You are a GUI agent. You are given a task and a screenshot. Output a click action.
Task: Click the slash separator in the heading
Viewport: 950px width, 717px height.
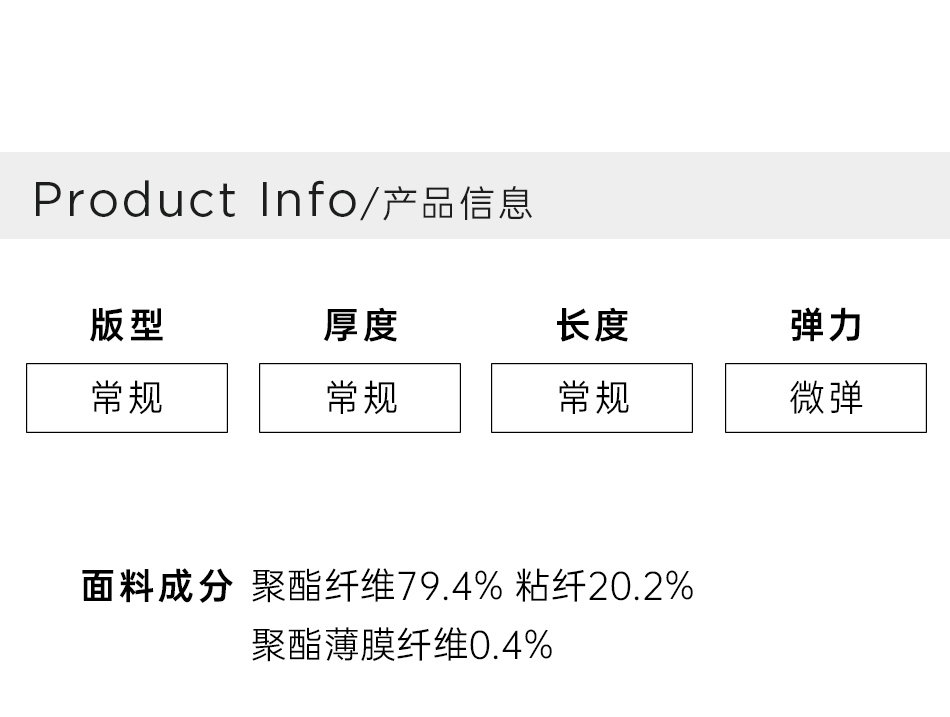point(369,202)
